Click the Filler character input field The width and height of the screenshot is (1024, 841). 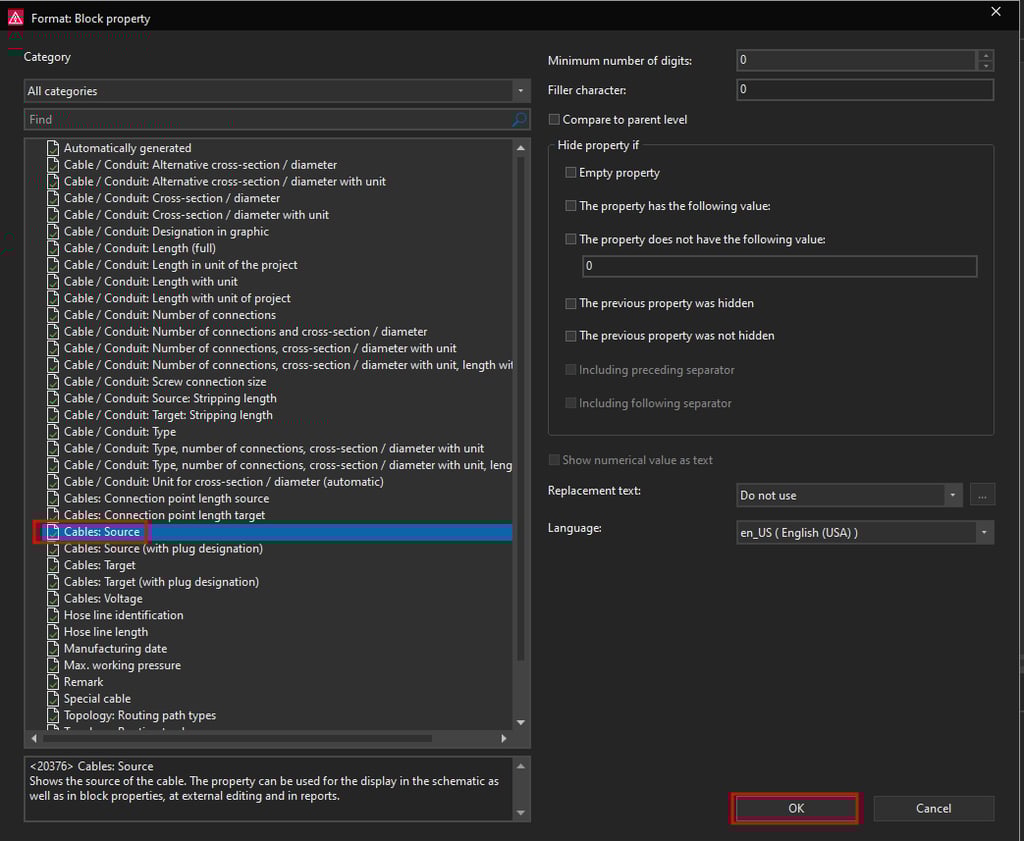point(864,90)
